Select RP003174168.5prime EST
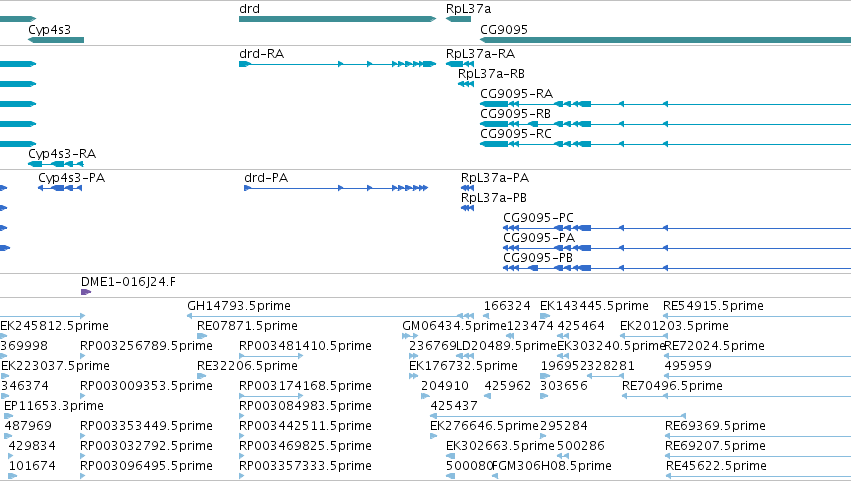851x481 pixels. coord(271,396)
